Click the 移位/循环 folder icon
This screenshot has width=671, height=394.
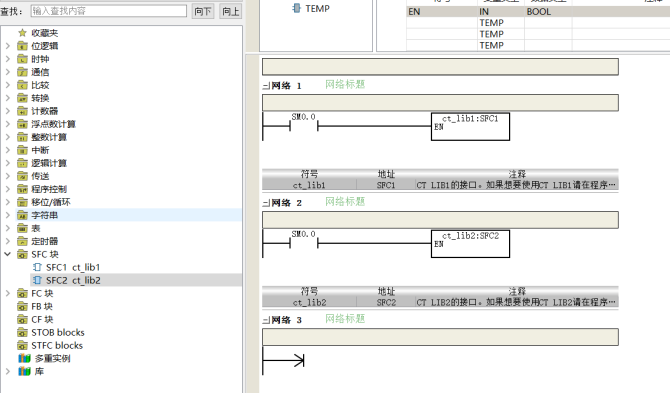[x=22, y=202]
